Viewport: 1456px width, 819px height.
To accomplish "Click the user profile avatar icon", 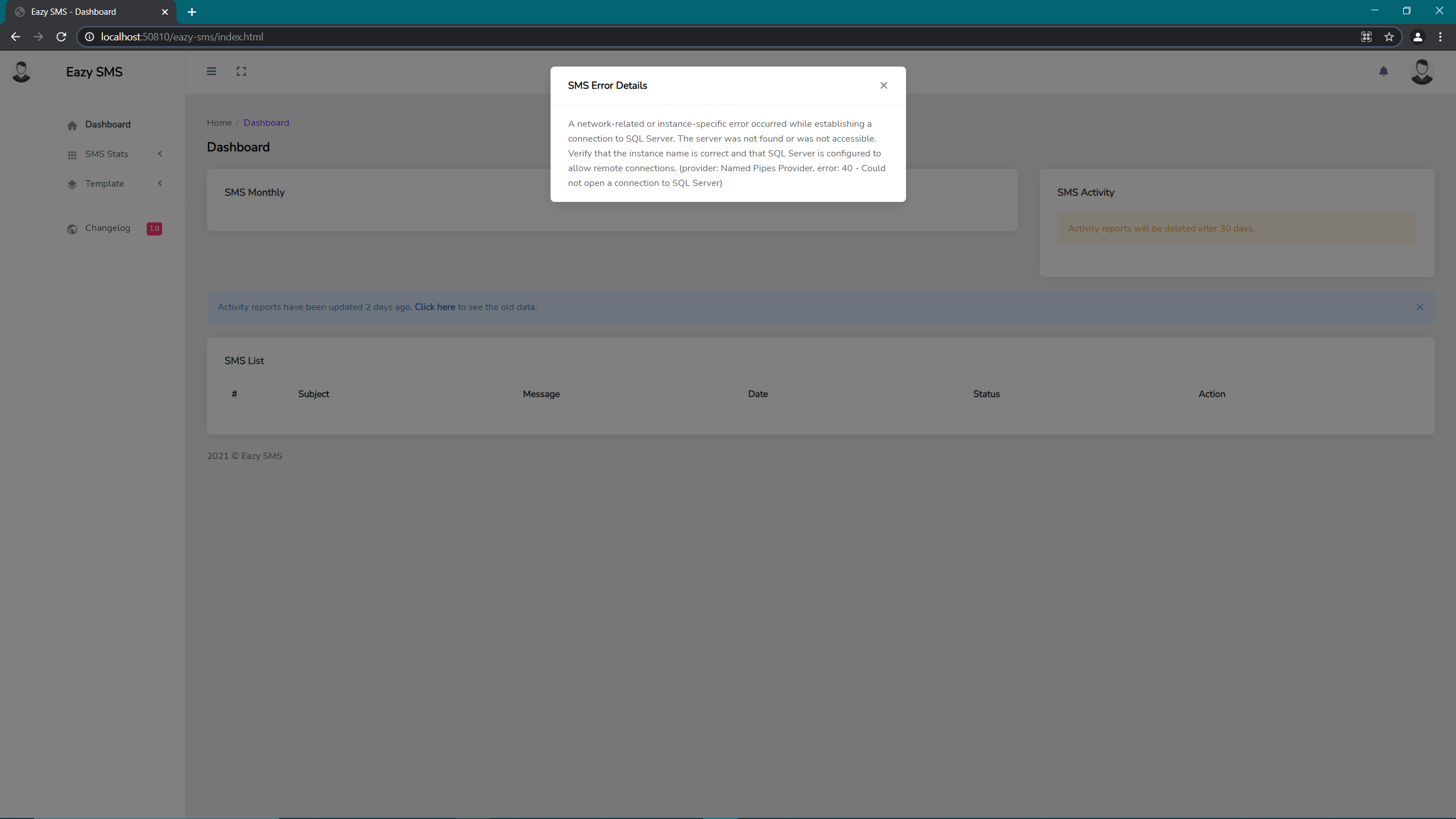I will tap(1421, 71).
